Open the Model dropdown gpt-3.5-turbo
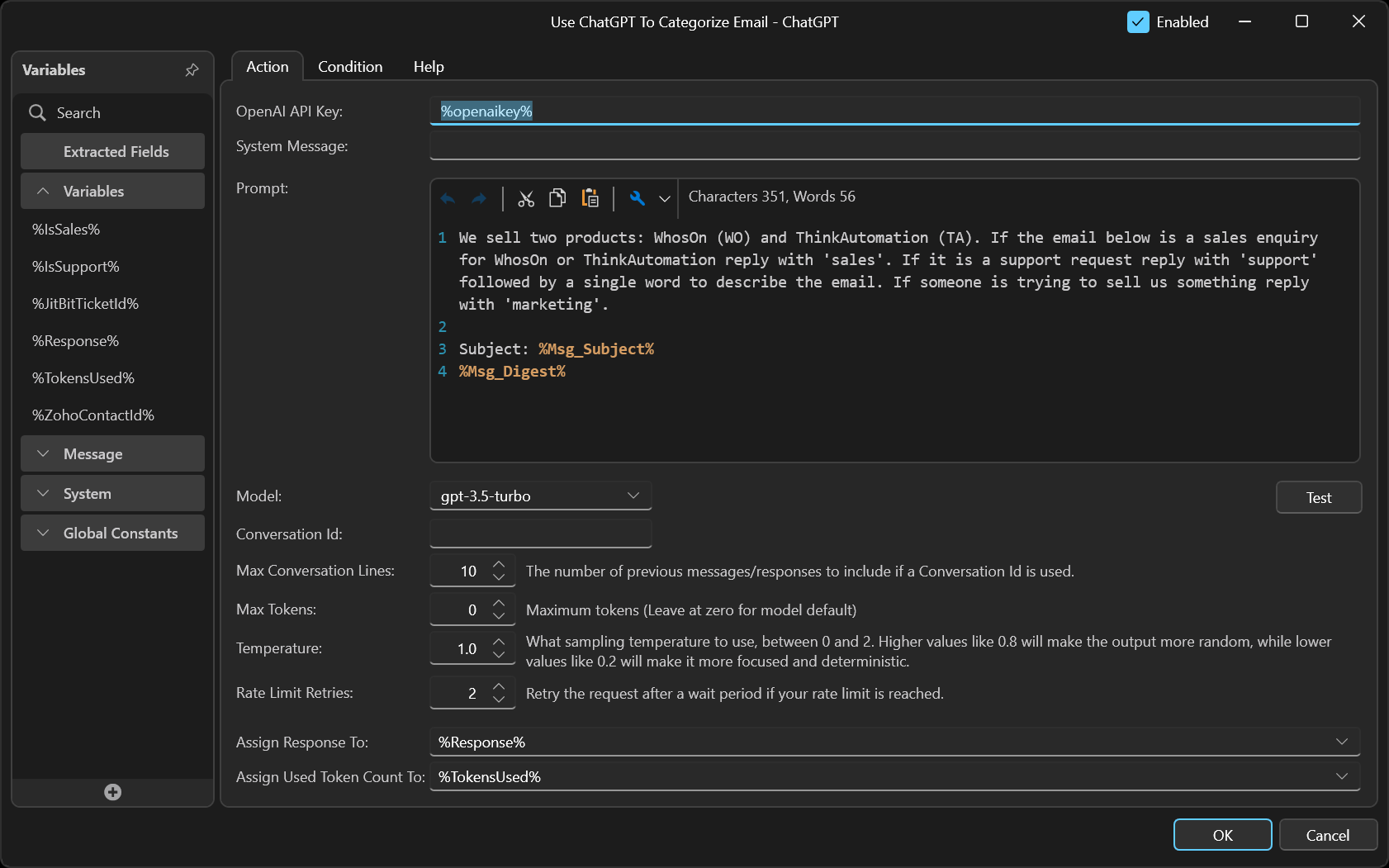This screenshot has width=1389, height=868. click(x=541, y=496)
